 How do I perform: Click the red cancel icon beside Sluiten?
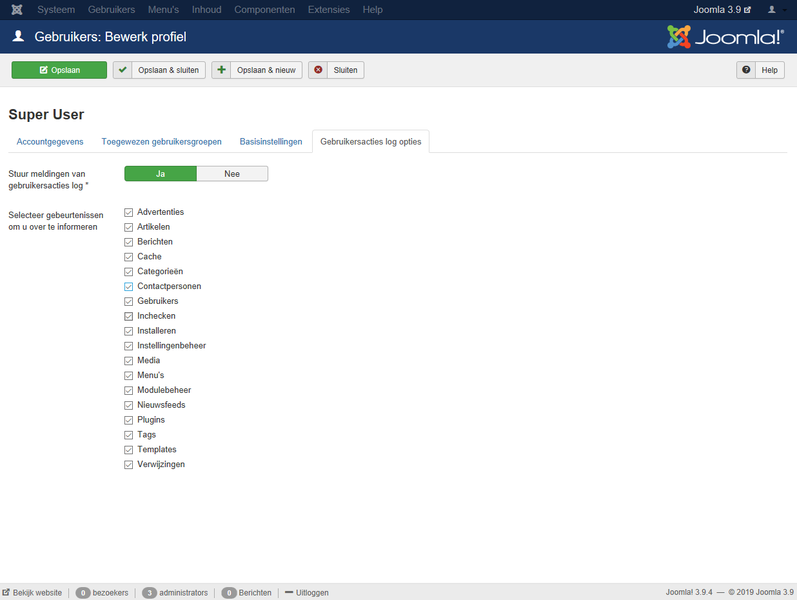coord(318,70)
